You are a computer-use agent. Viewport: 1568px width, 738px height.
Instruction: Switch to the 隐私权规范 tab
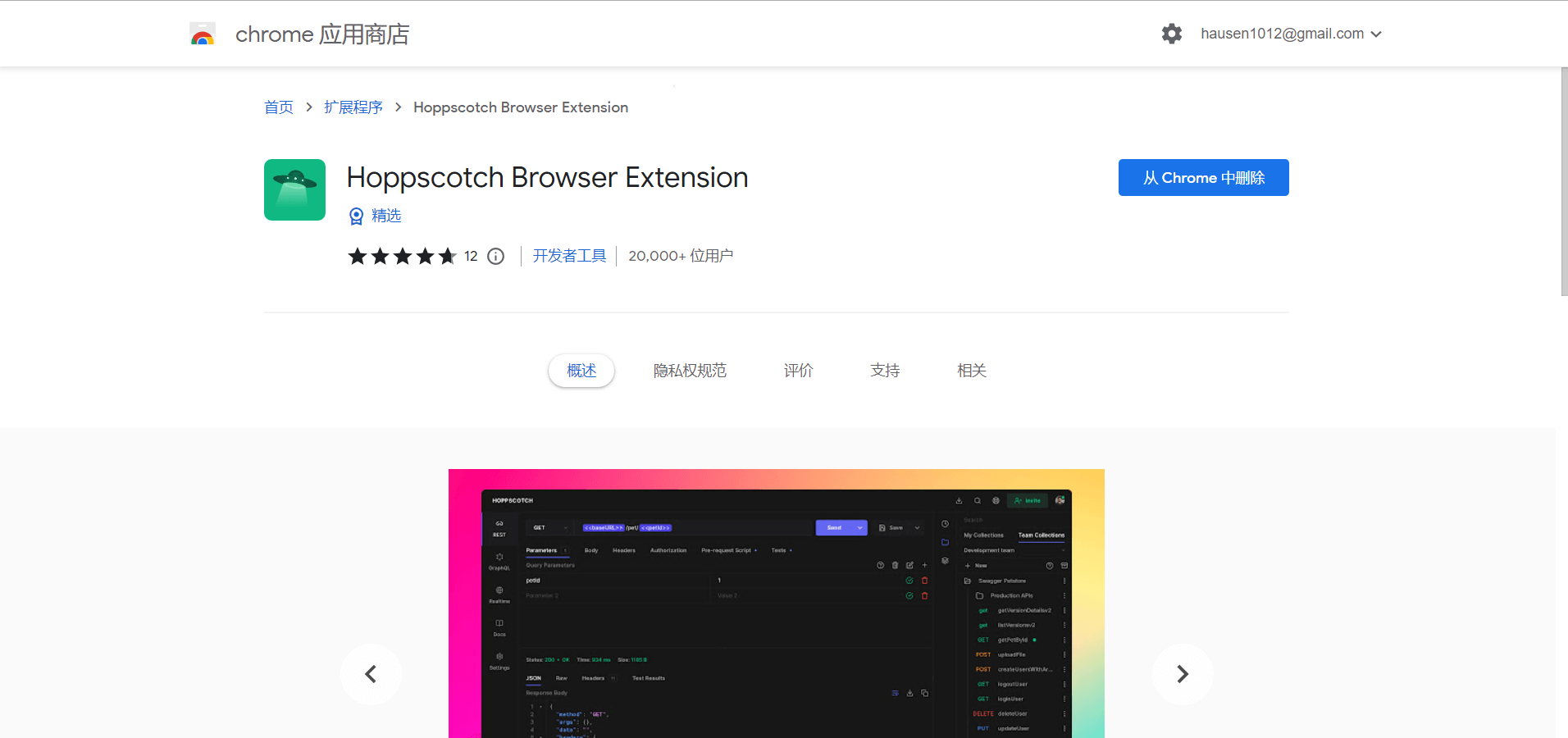[690, 371]
